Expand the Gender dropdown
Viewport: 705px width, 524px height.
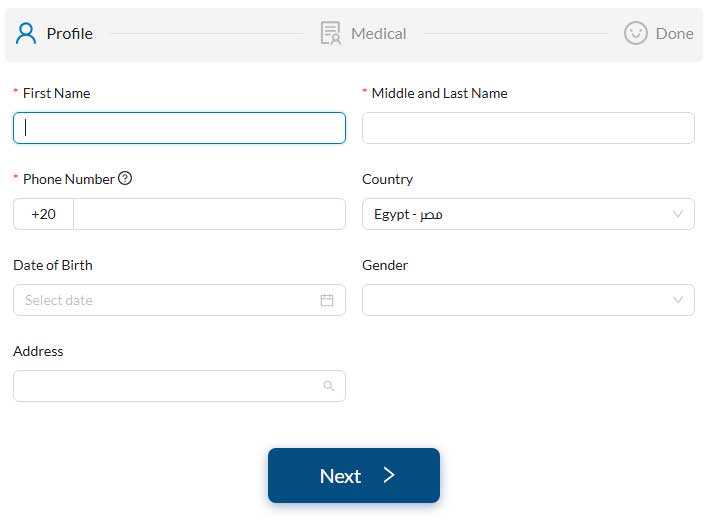click(x=527, y=300)
